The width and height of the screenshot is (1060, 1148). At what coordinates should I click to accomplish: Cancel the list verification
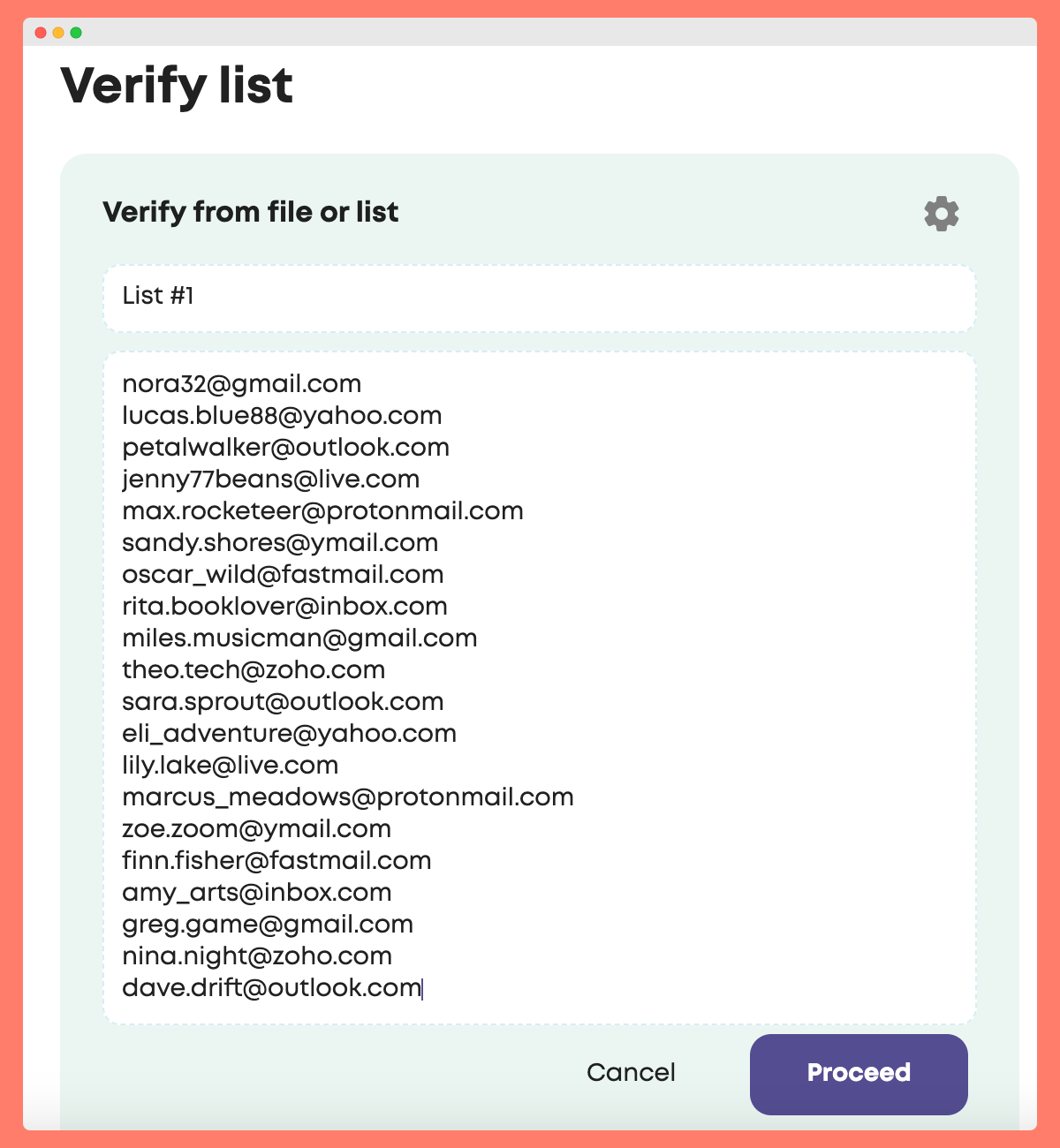point(631,1072)
